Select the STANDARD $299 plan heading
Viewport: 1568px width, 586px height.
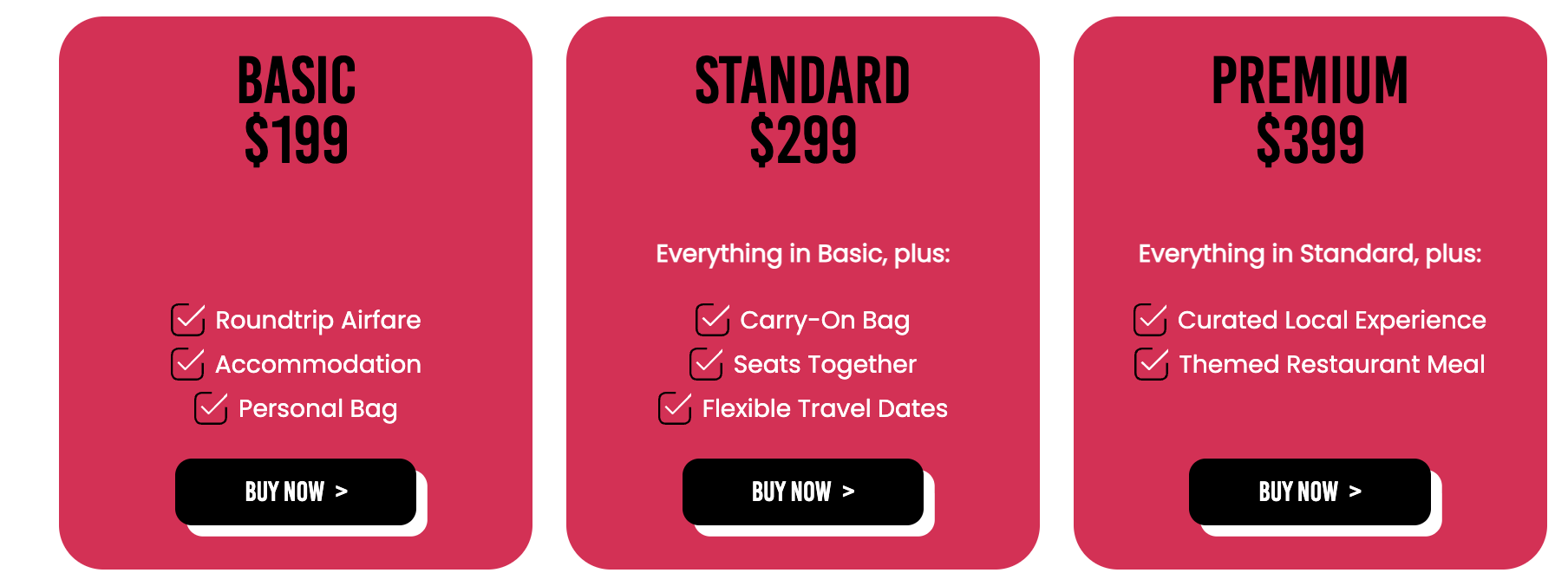point(803,110)
